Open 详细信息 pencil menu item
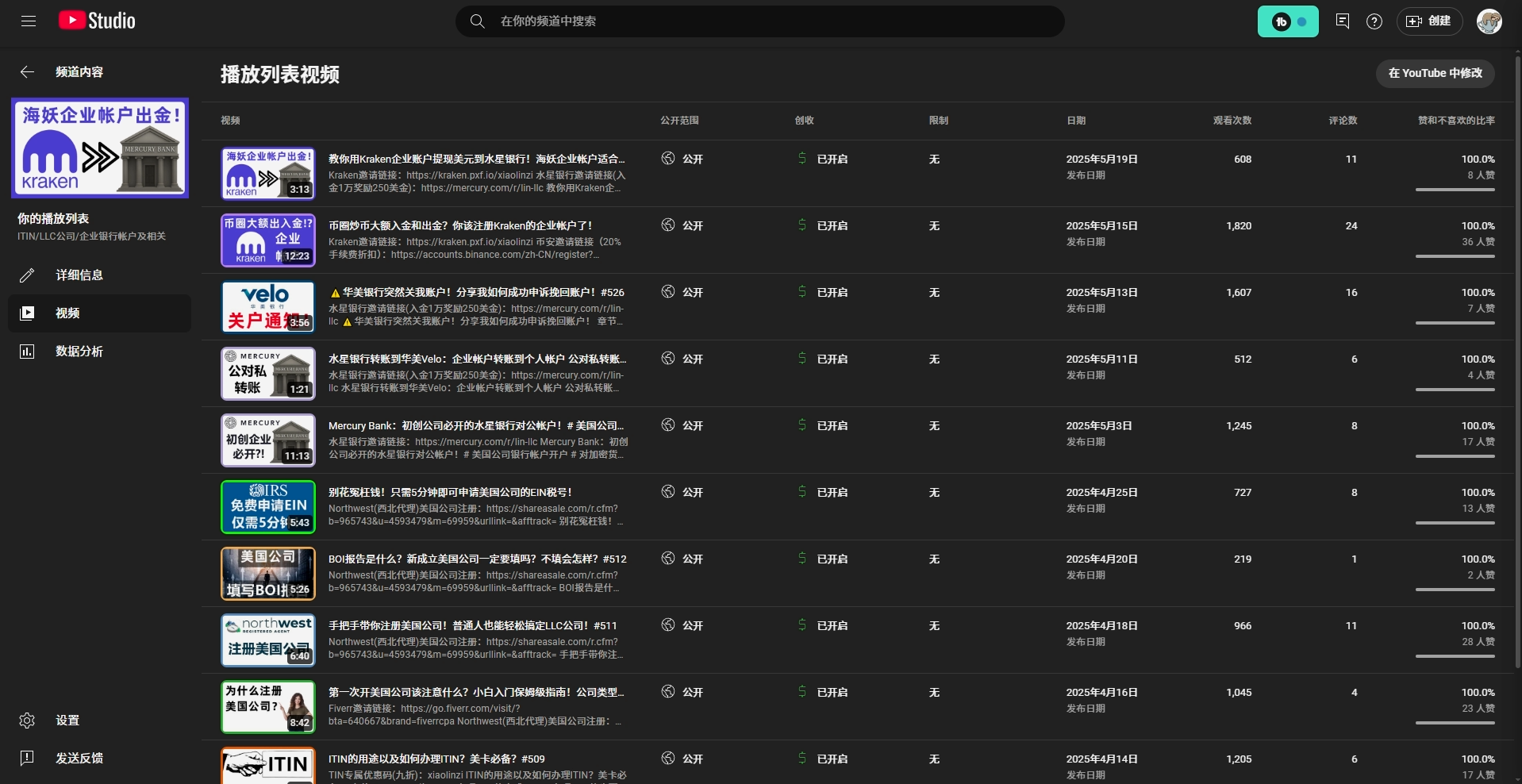Image resolution: width=1522 pixels, height=784 pixels. point(99,275)
